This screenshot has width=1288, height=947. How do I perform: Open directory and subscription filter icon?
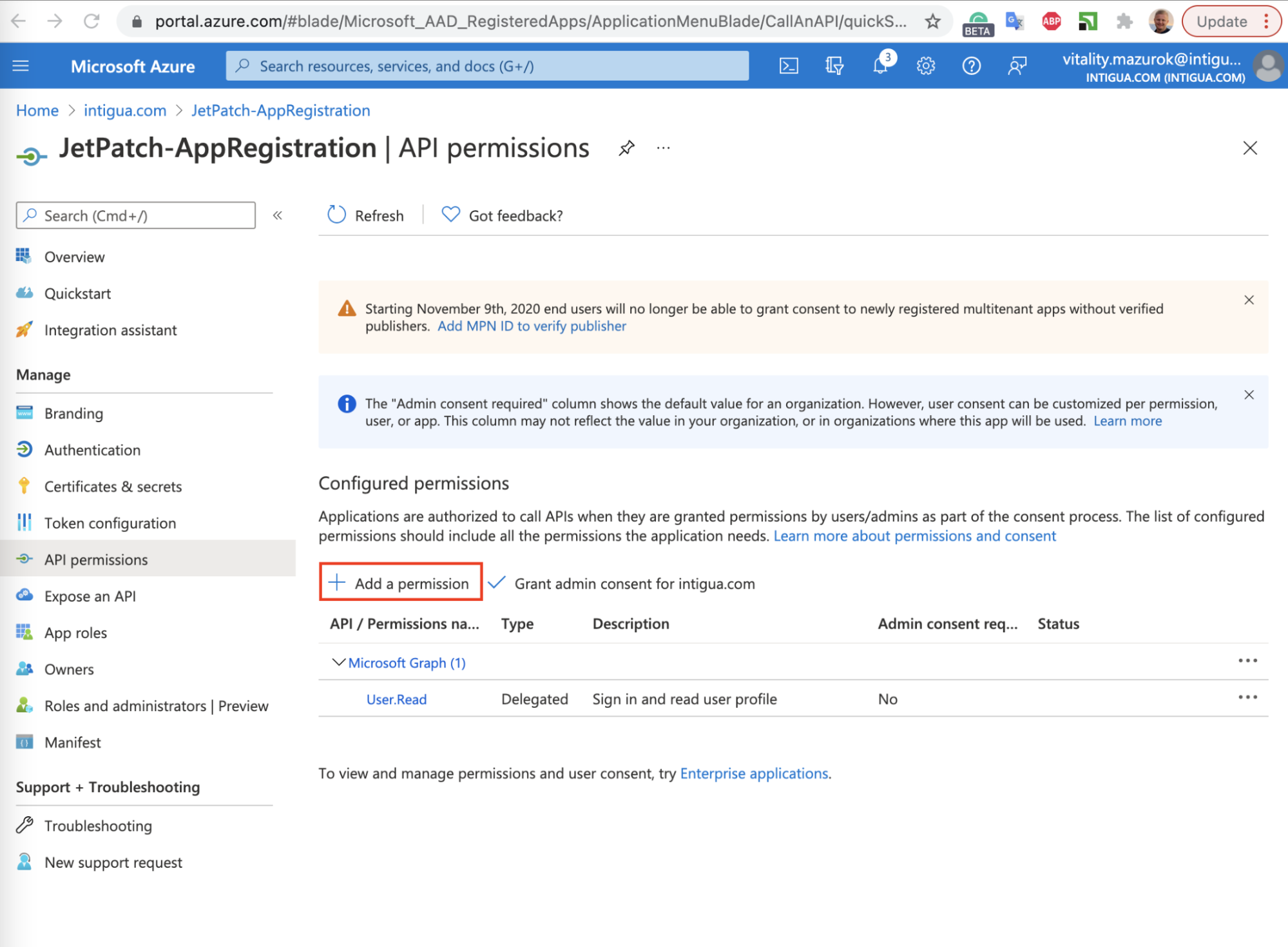pyautogui.click(x=834, y=66)
